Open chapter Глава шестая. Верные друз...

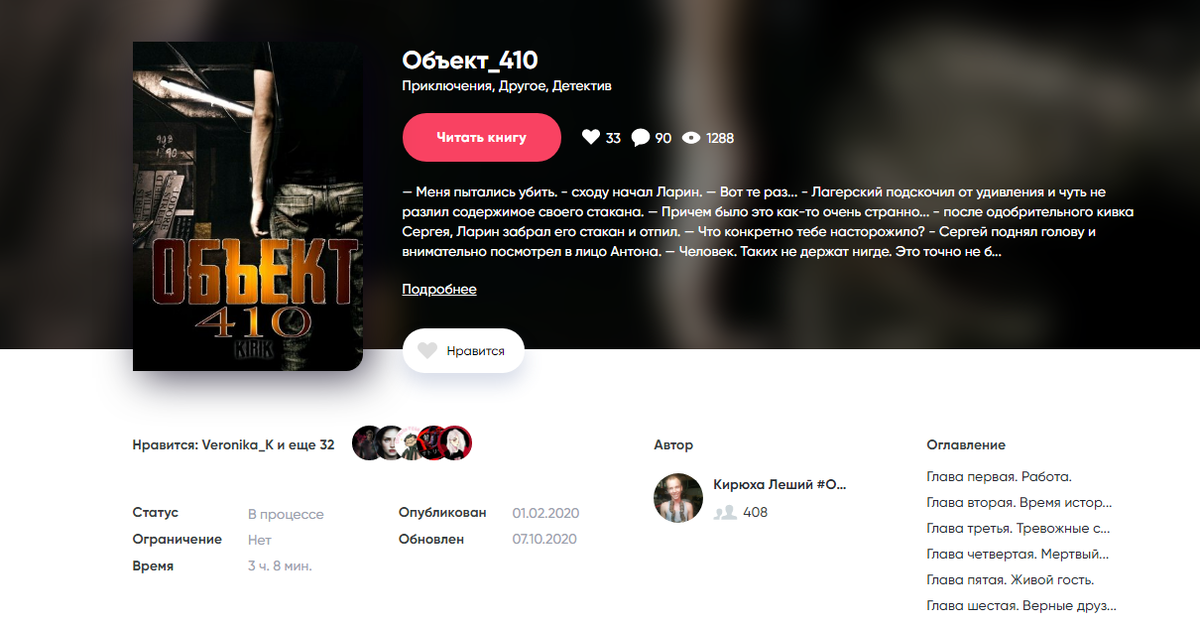click(x=1021, y=606)
